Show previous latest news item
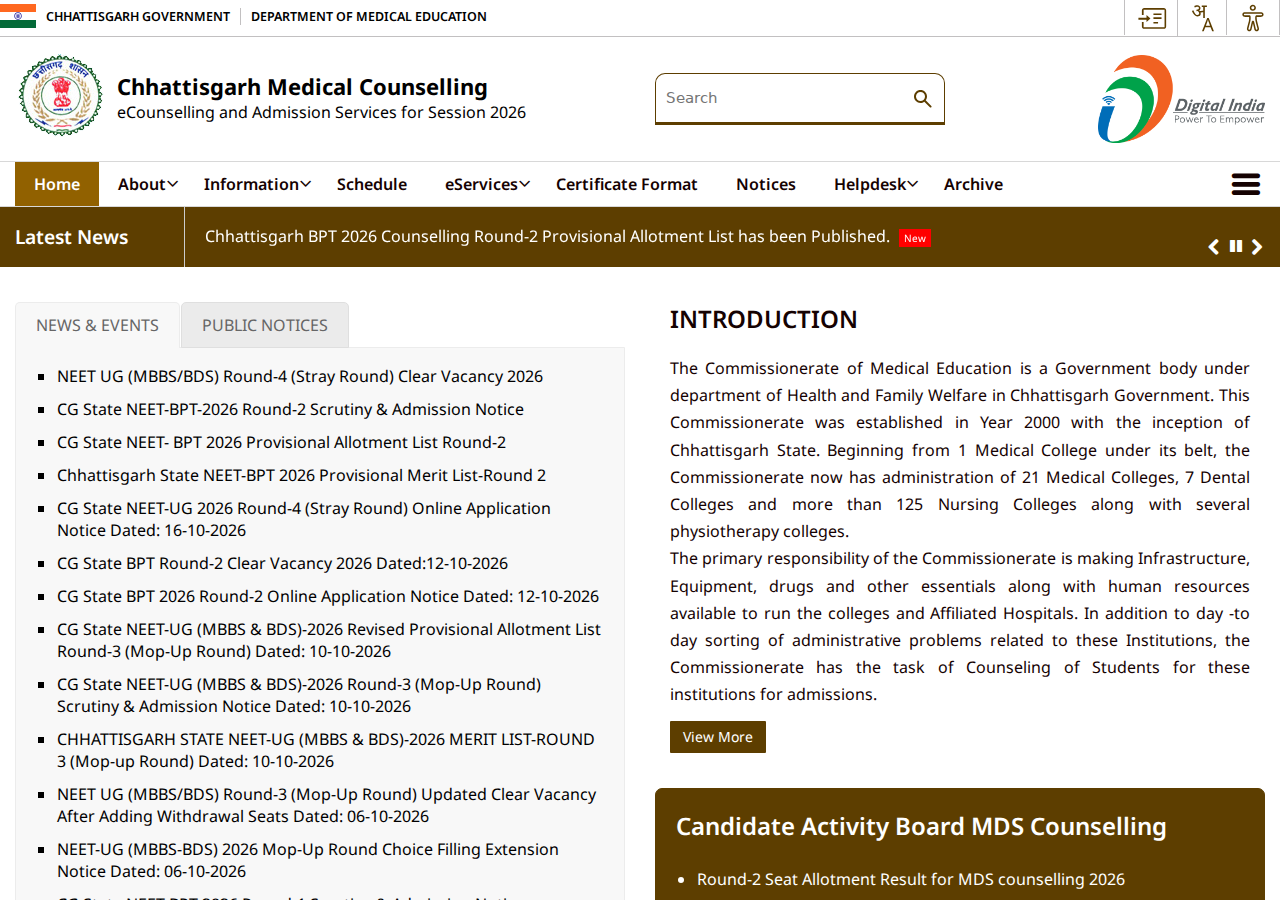The width and height of the screenshot is (1280, 900). [x=1214, y=247]
